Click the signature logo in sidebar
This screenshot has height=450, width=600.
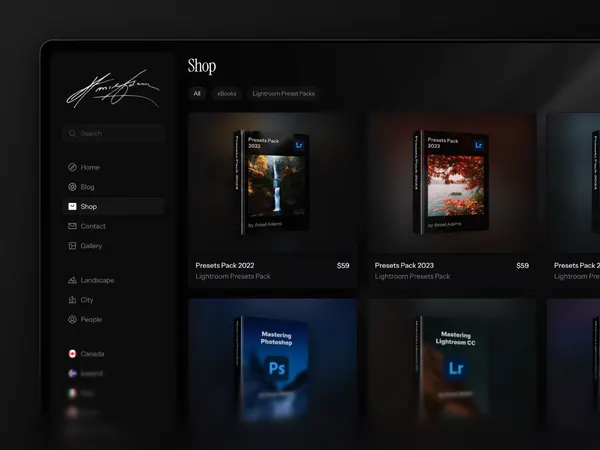[113, 89]
